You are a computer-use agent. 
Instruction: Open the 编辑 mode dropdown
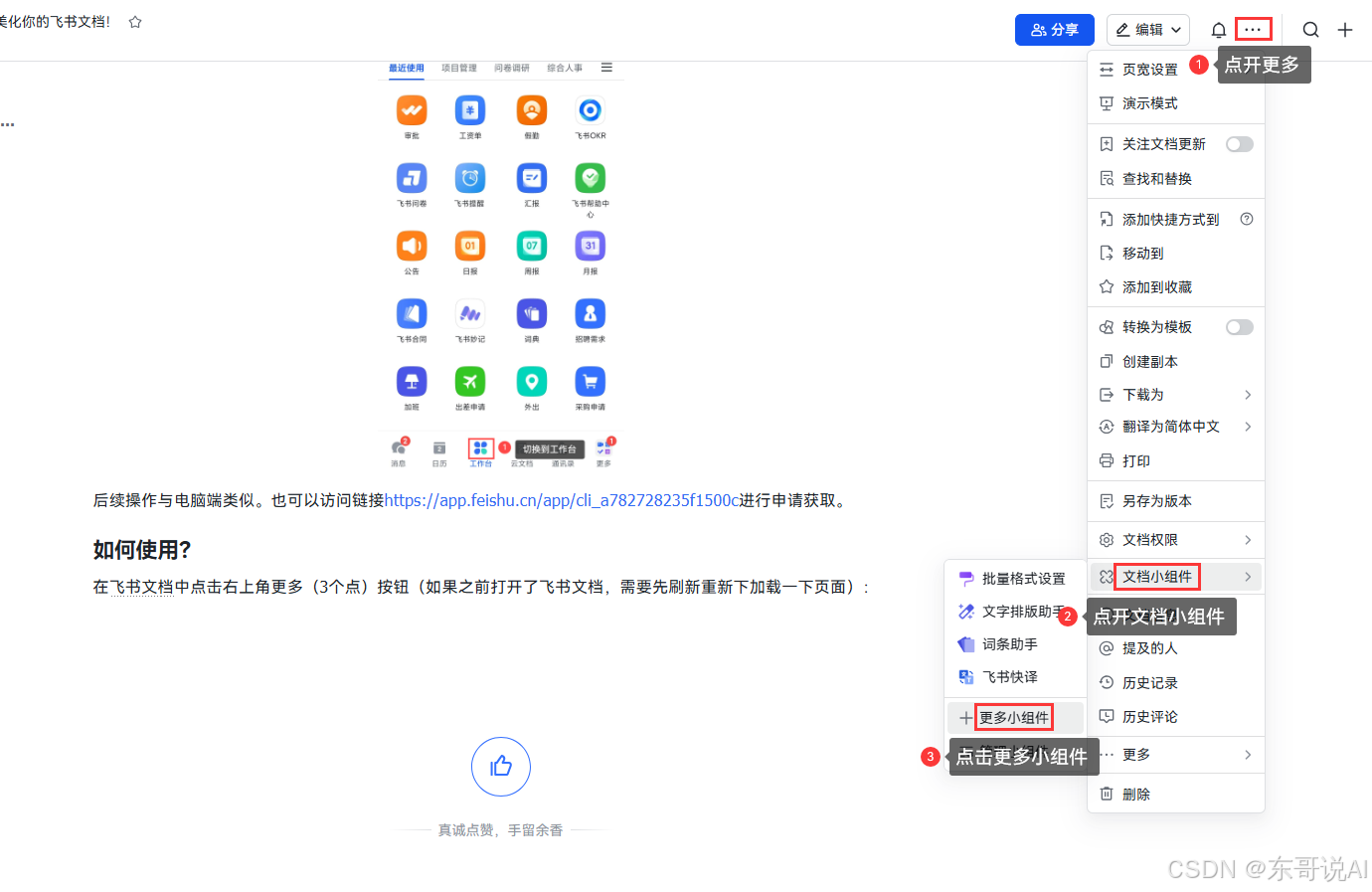pyautogui.click(x=1148, y=30)
